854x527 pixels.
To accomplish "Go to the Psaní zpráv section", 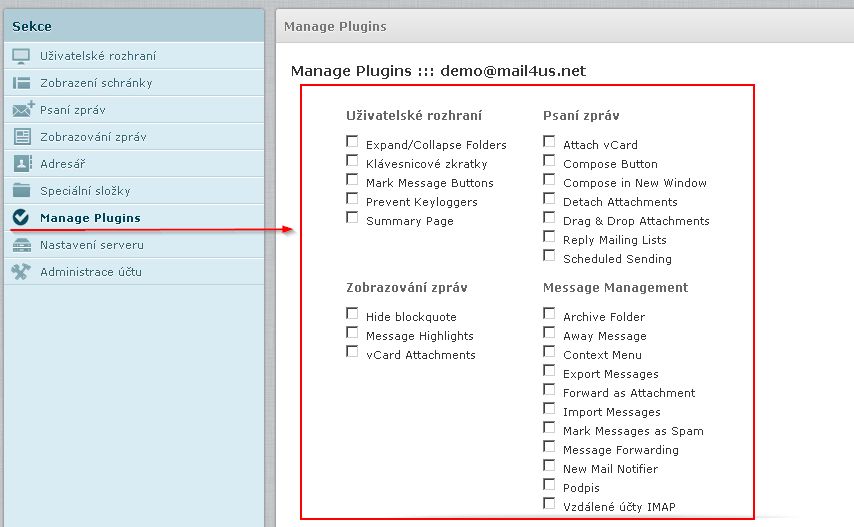I will [134, 109].
